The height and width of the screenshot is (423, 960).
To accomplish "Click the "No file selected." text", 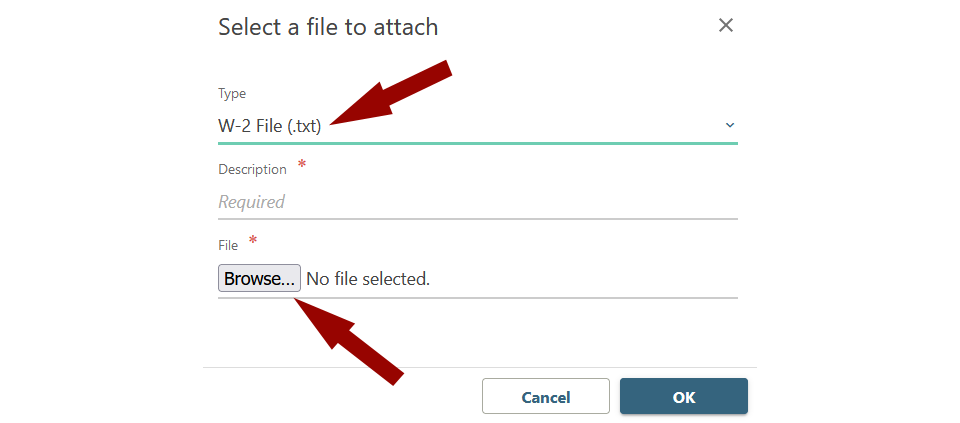I will tap(368, 279).
